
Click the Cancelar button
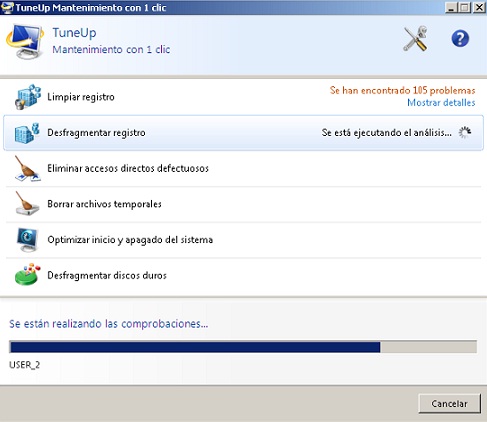[x=449, y=404]
